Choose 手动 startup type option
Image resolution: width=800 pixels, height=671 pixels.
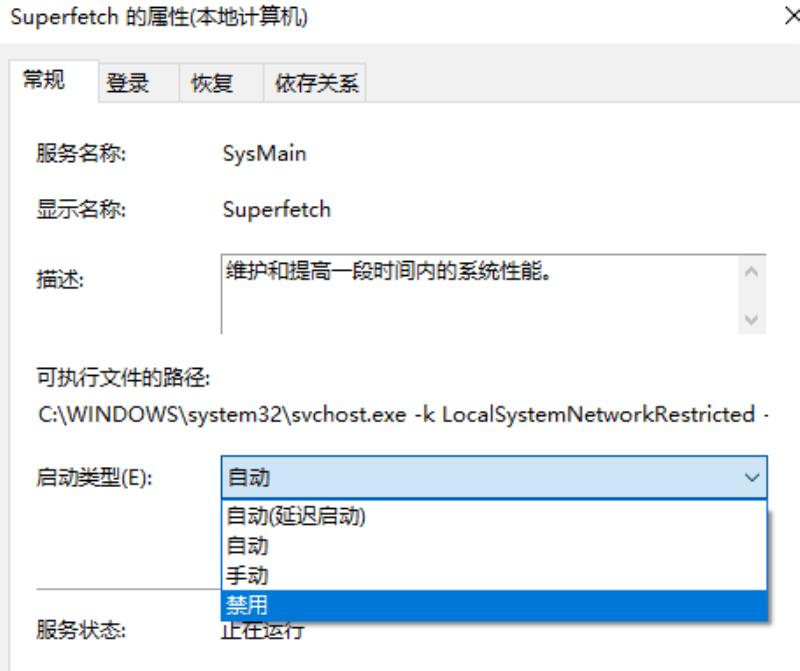[x=494, y=576]
